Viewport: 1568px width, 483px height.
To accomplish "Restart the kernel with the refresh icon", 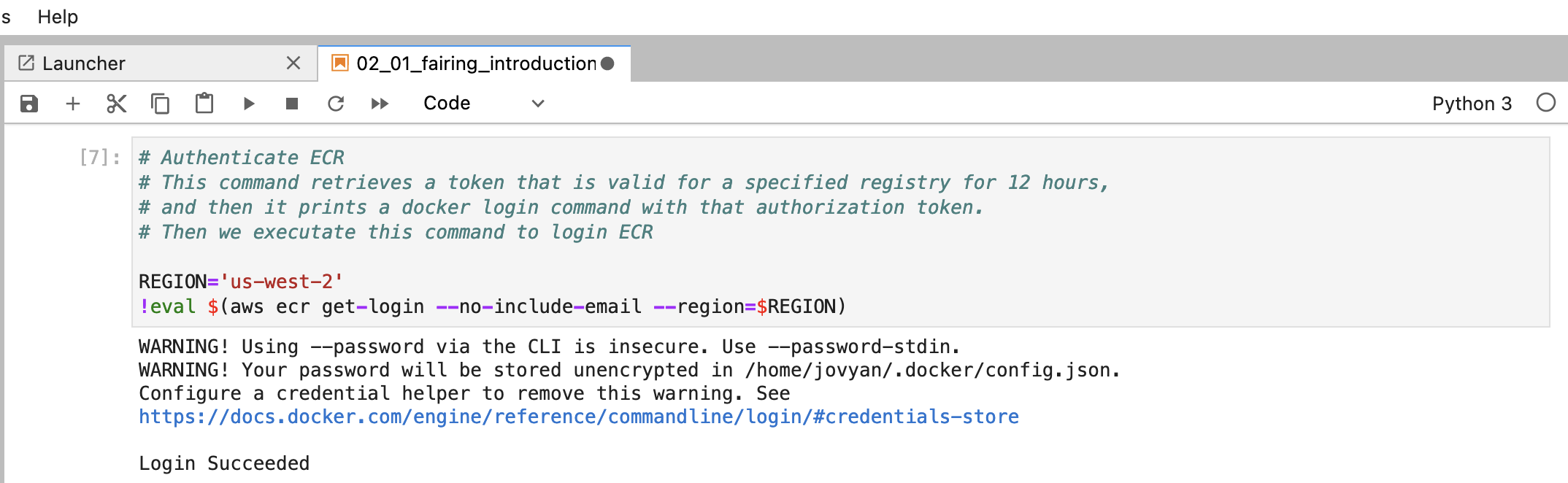I will click(336, 104).
